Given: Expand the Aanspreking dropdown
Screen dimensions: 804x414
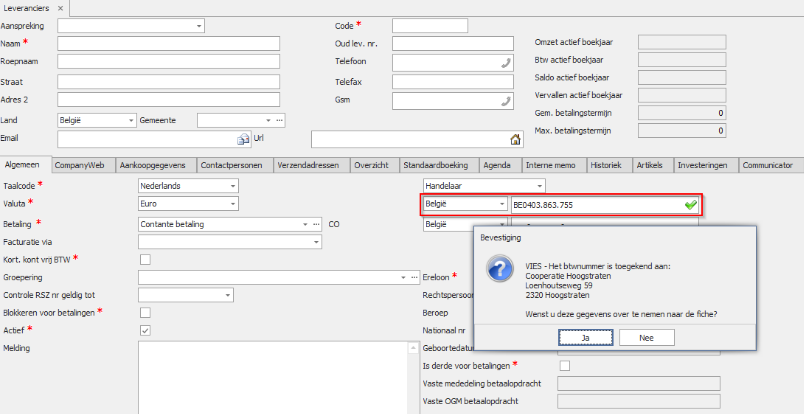Looking at the screenshot, I should coord(199,26).
